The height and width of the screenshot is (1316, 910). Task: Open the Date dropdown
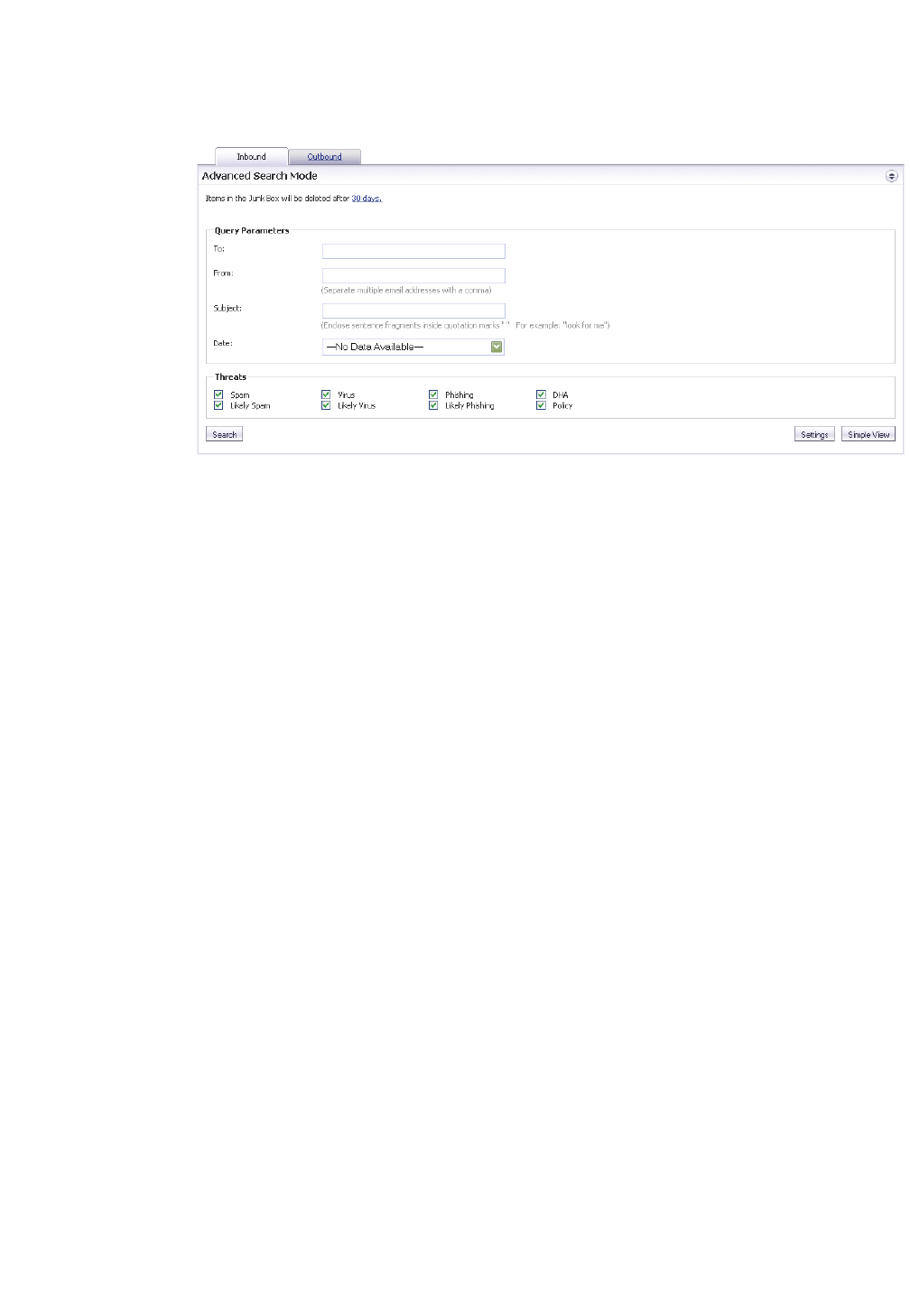click(x=413, y=348)
